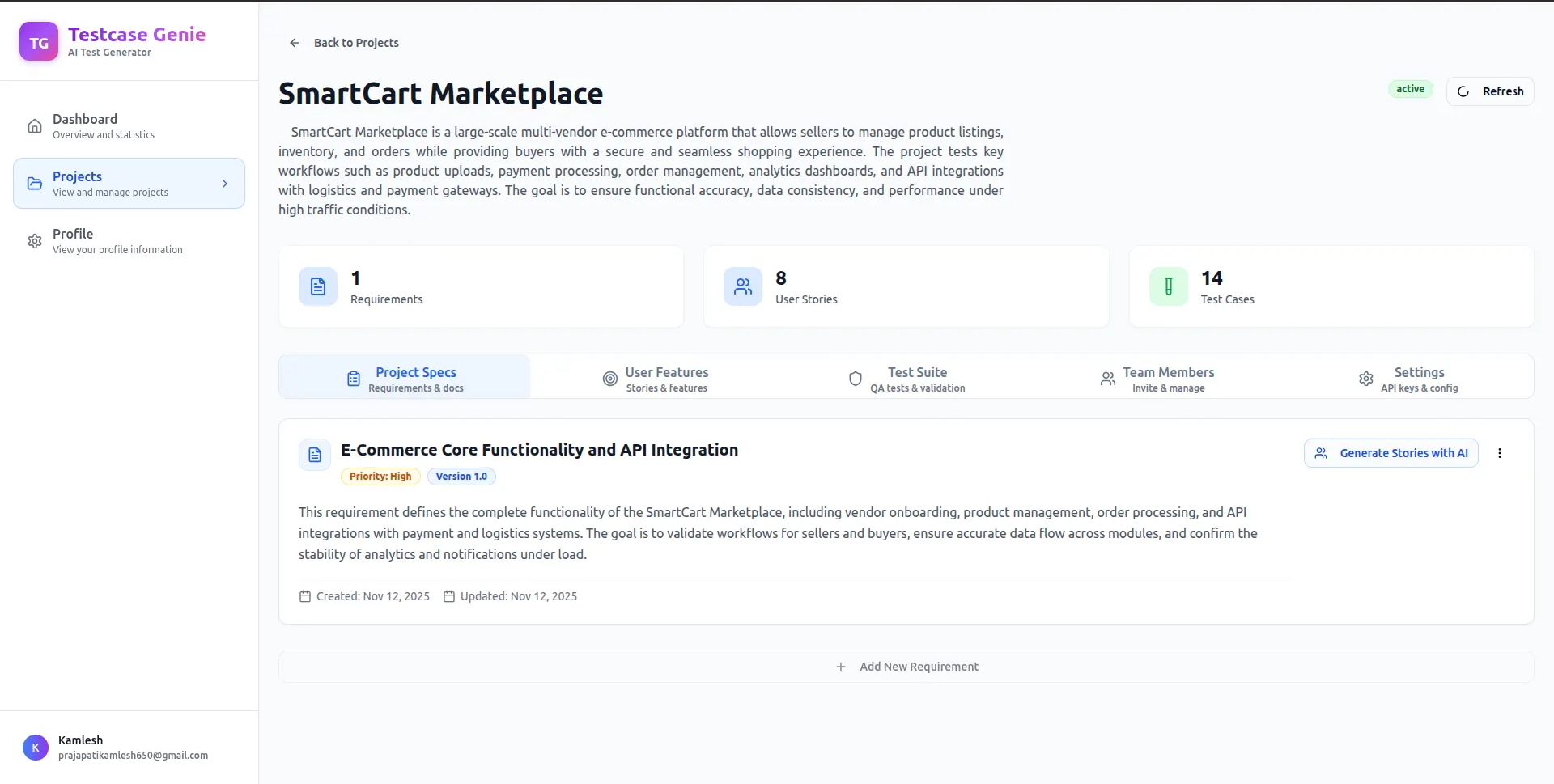Select the Team Members tab

click(x=1157, y=379)
